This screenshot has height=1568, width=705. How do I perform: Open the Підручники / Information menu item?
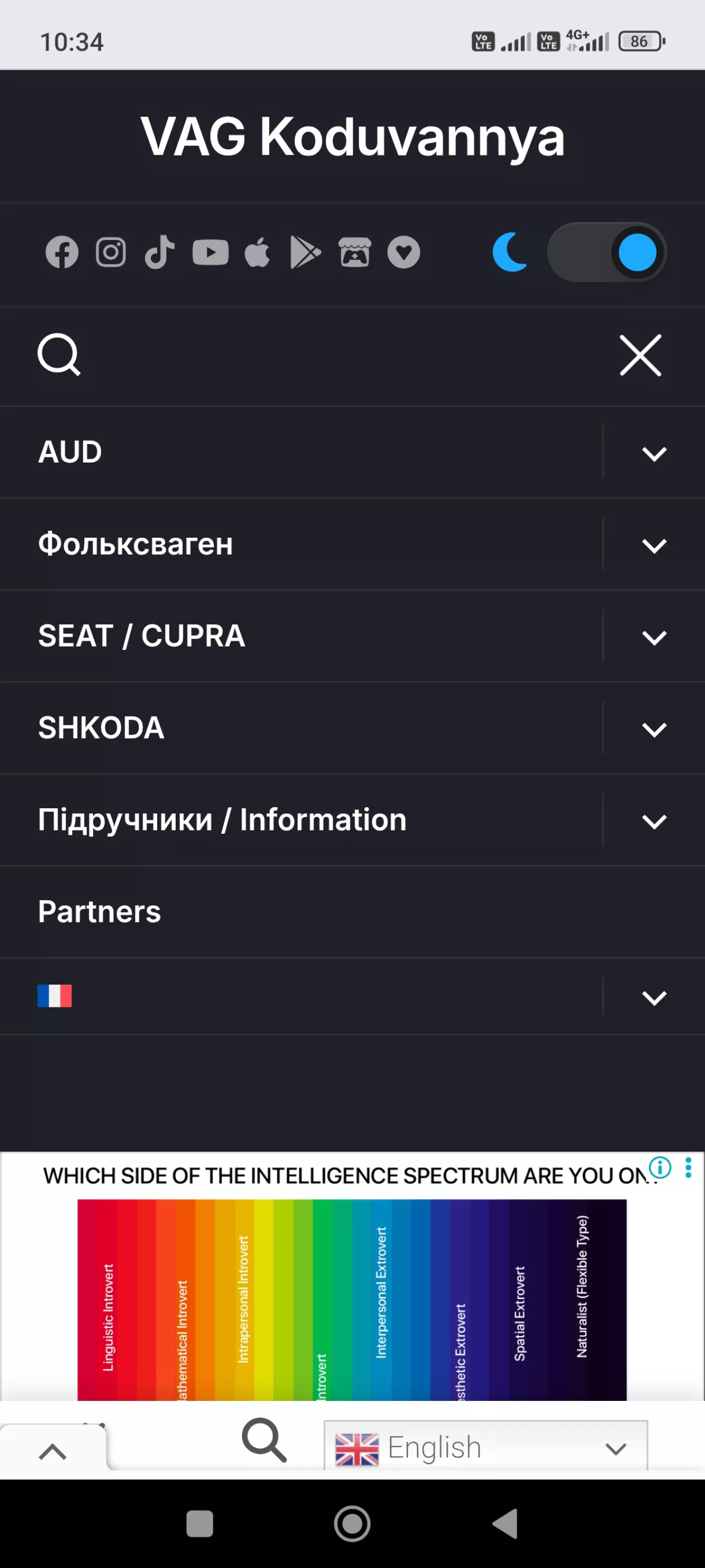[222, 819]
